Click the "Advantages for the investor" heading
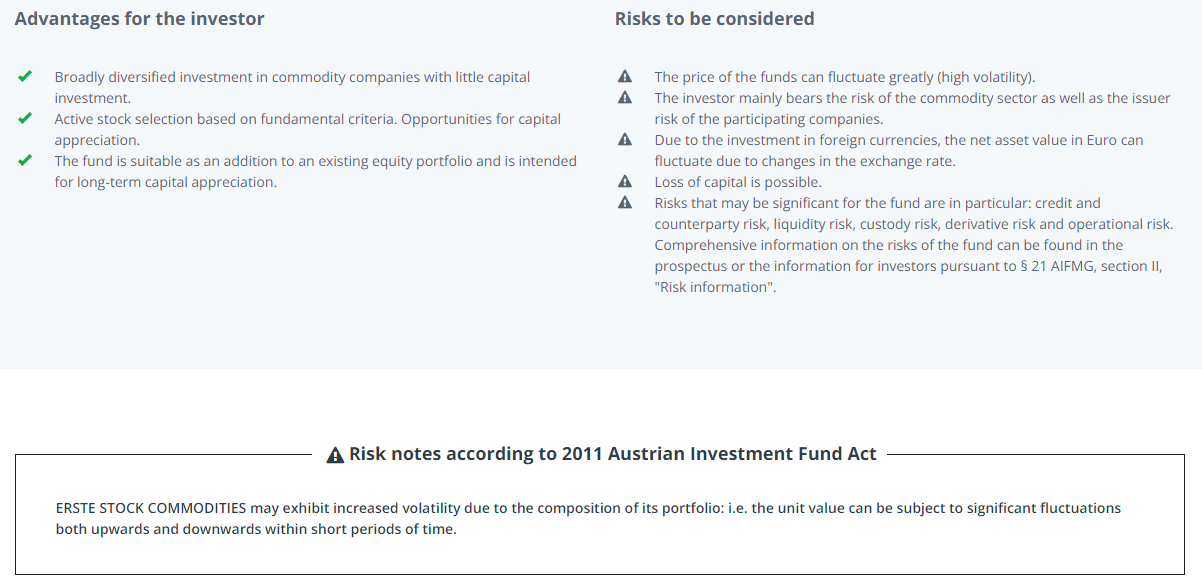The image size is (1202, 587). tap(140, 19)
